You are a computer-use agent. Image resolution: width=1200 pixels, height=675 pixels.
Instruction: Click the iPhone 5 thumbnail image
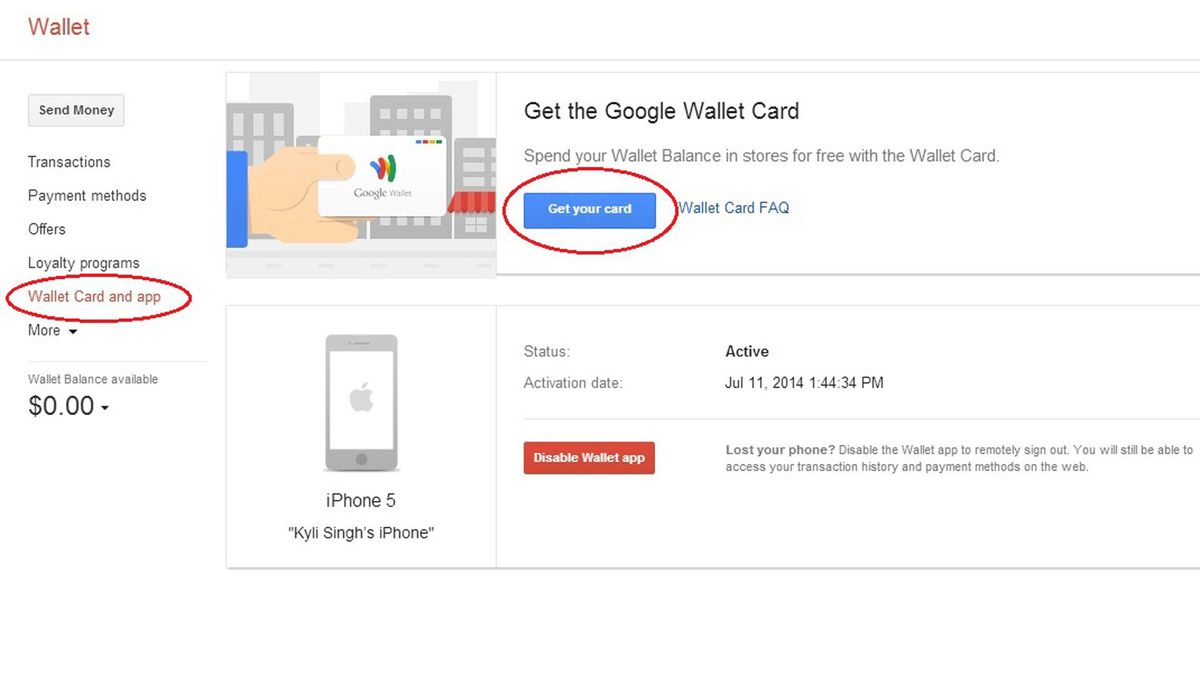361,400
